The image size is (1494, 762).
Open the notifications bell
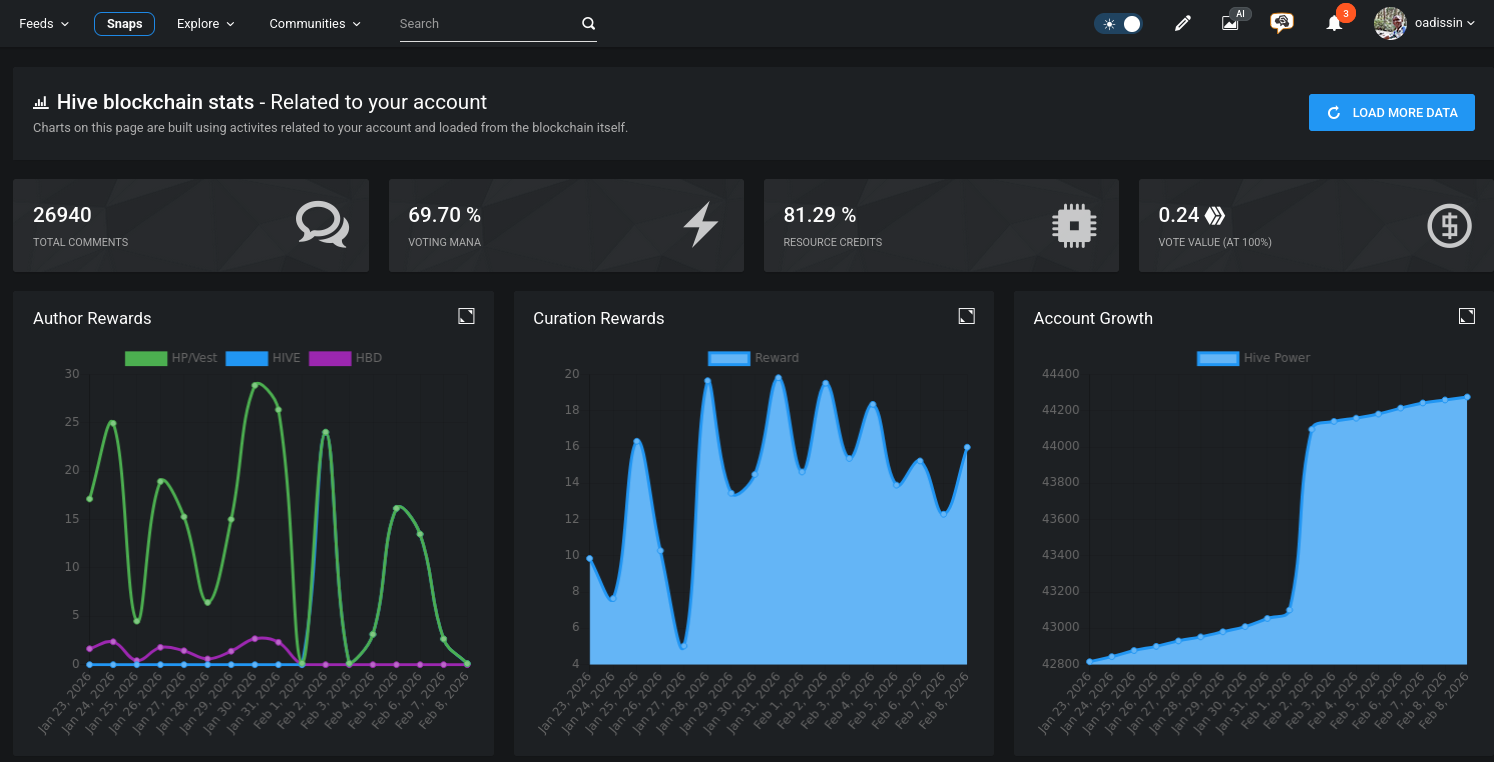tap(1334, 23)
